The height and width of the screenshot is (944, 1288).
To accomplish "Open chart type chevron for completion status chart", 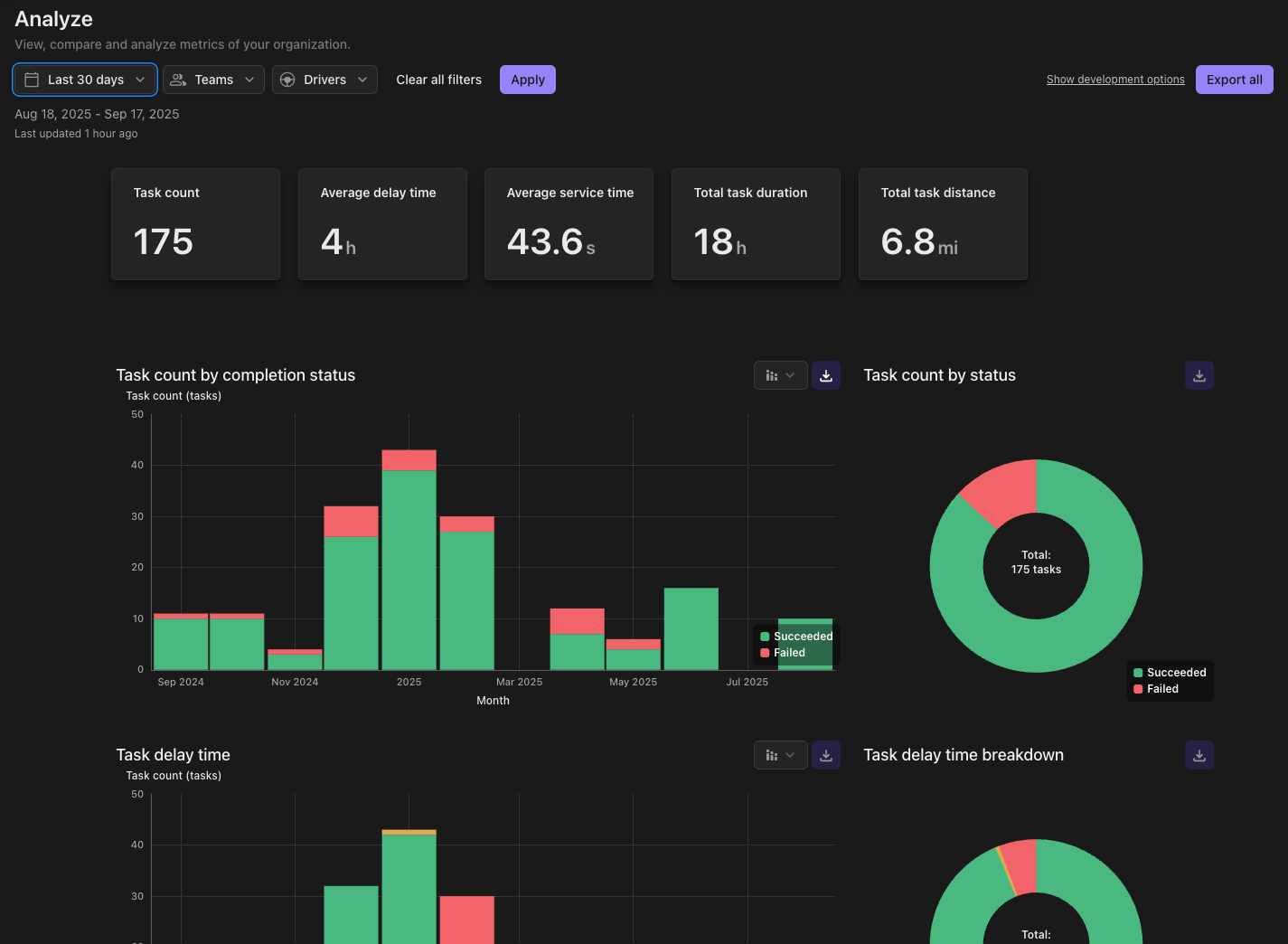I will [791, 375].
